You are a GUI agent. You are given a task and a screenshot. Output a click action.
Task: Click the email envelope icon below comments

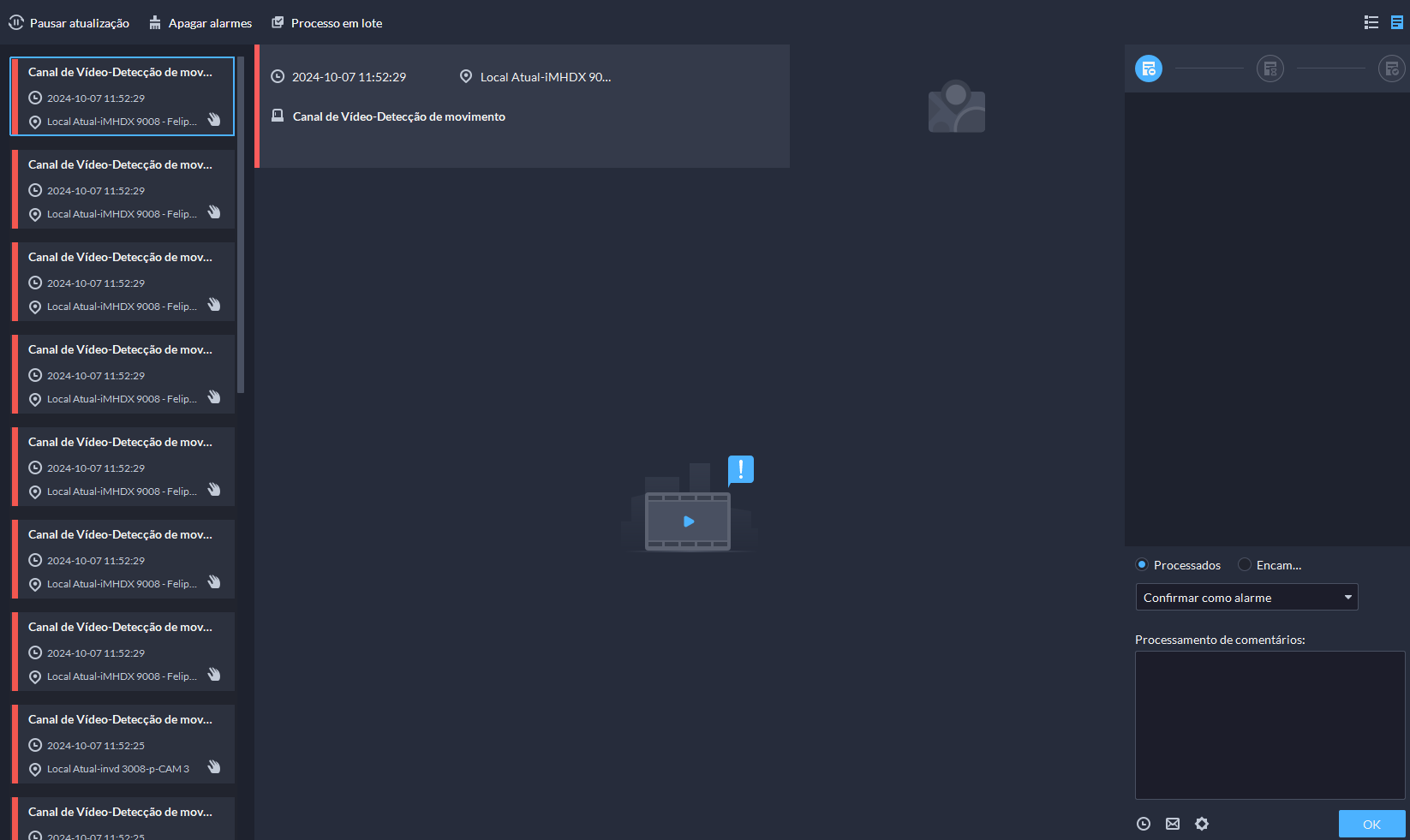click(x=1173, y=824)
